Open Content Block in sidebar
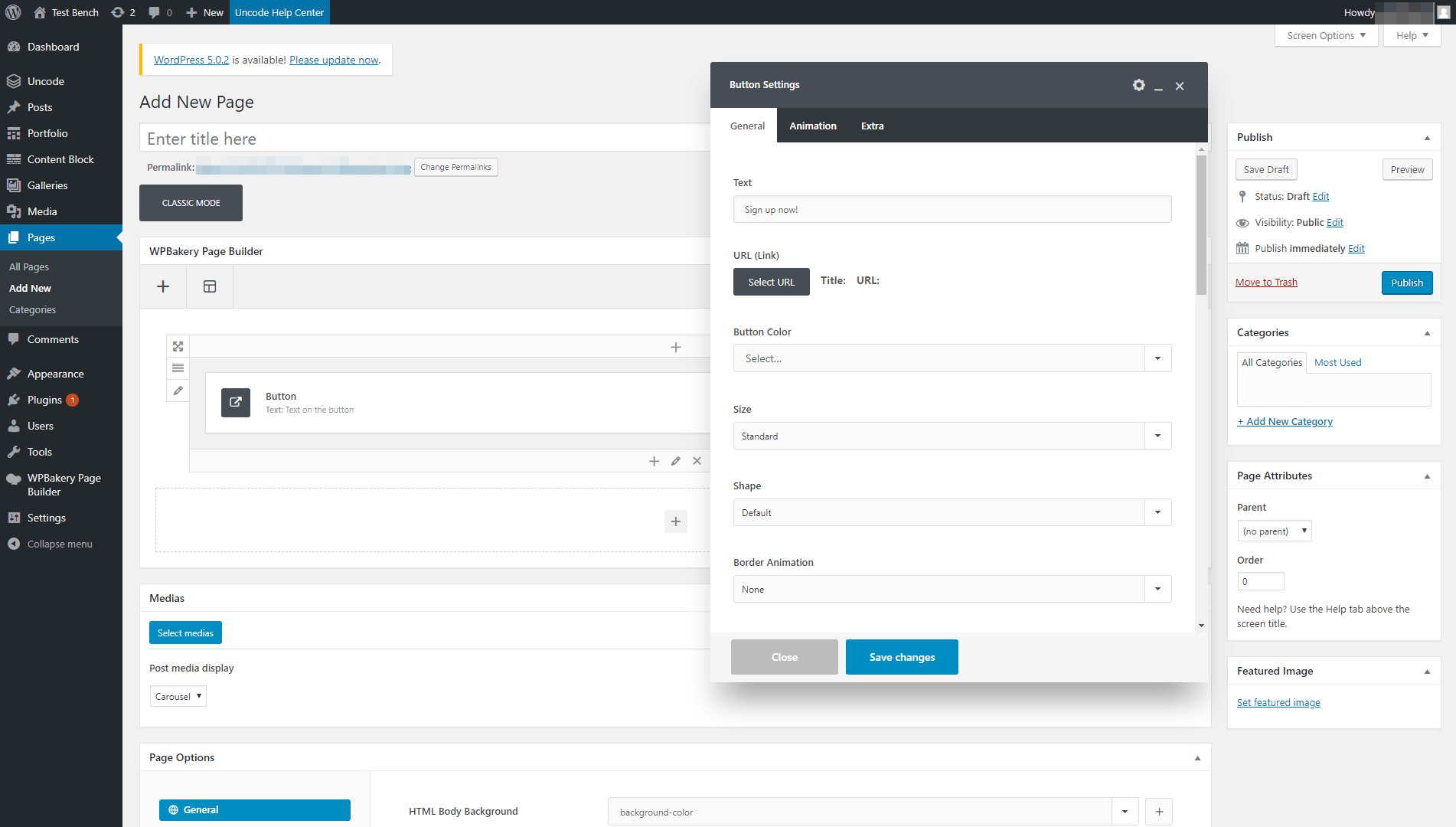Viewport: 1456px width, 827px height. (x=61, y=159)
